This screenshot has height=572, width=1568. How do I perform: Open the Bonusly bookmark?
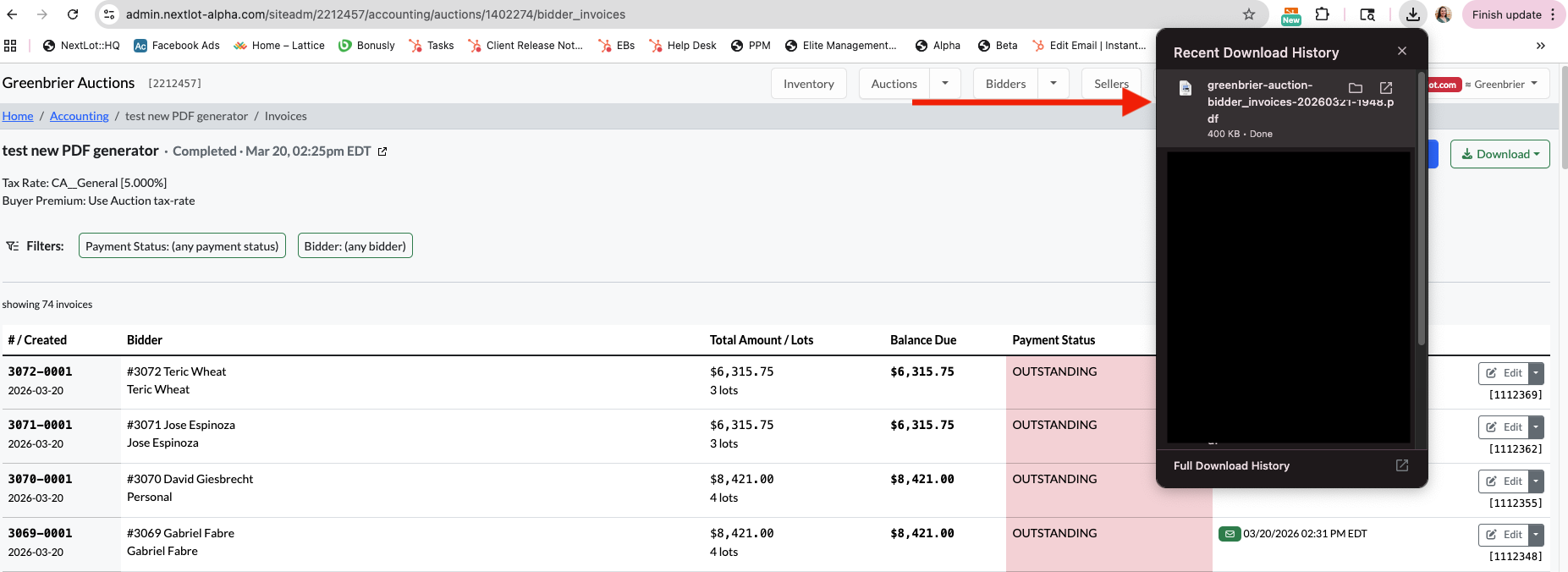366,46
